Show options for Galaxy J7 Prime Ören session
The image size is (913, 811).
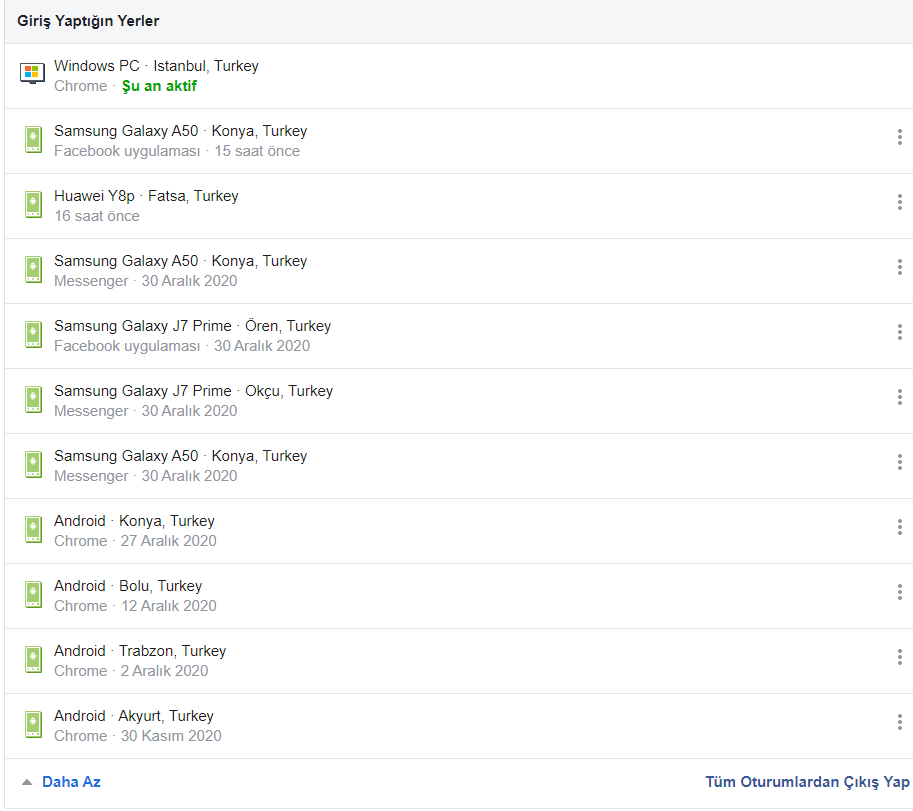[x=899, y=332]
